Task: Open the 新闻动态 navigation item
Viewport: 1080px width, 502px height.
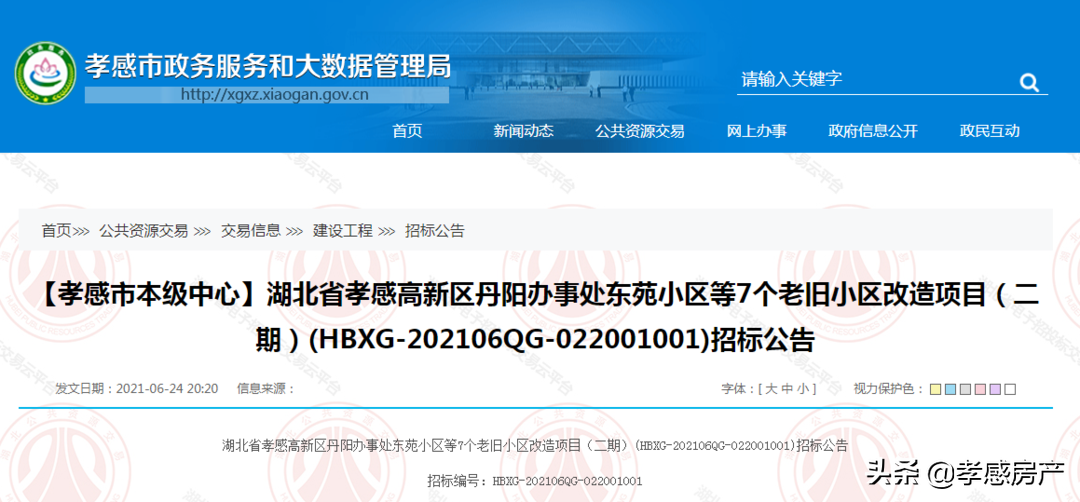Action: point(523,131)
